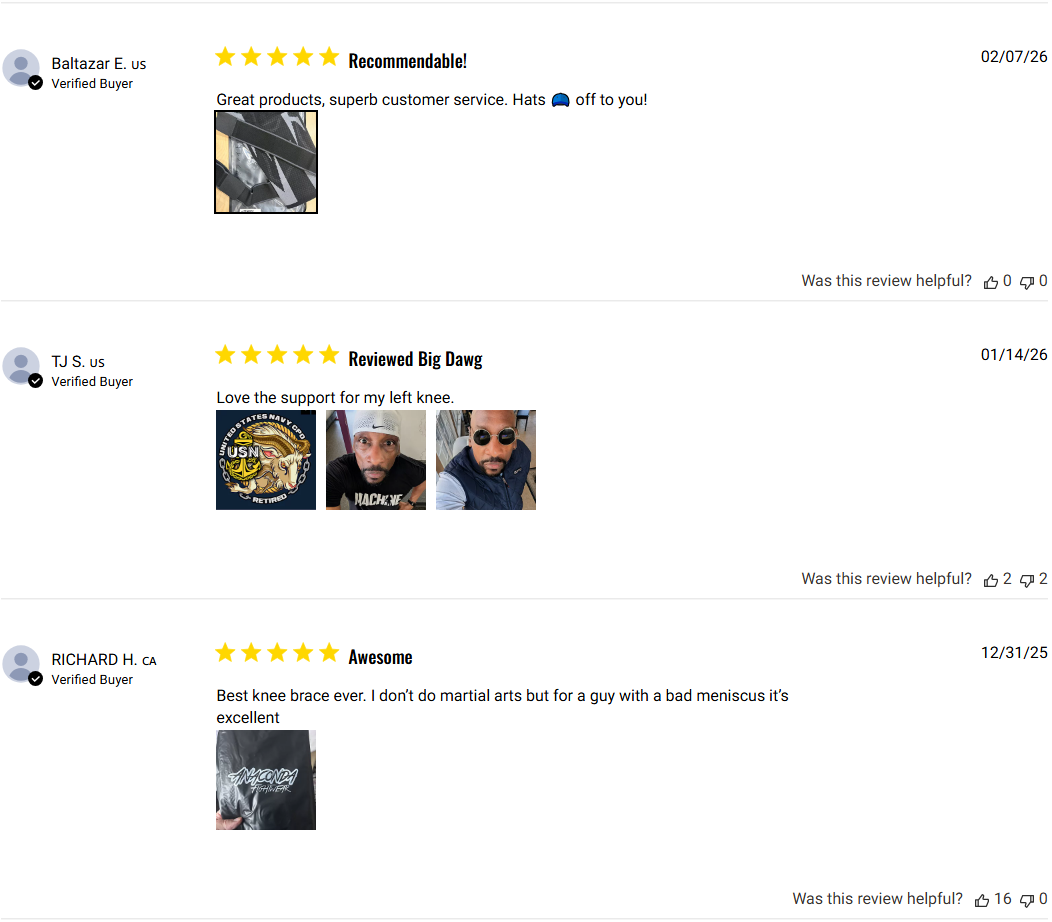The image size is (1052, 922).
Task: Click the reviewer name Baltazar E.
Action: pyautogui.click(x=89, y=64)
